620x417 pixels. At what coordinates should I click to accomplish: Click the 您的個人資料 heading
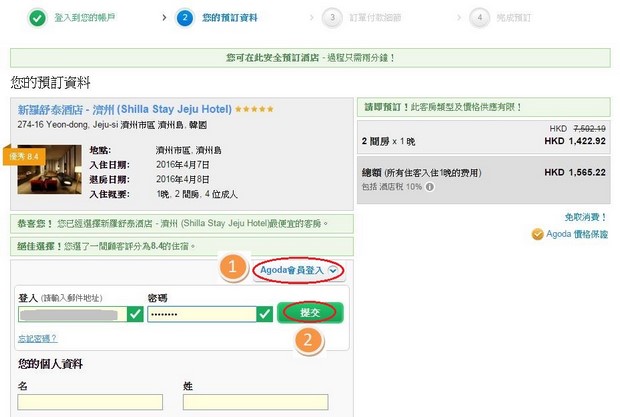[50, 364]
